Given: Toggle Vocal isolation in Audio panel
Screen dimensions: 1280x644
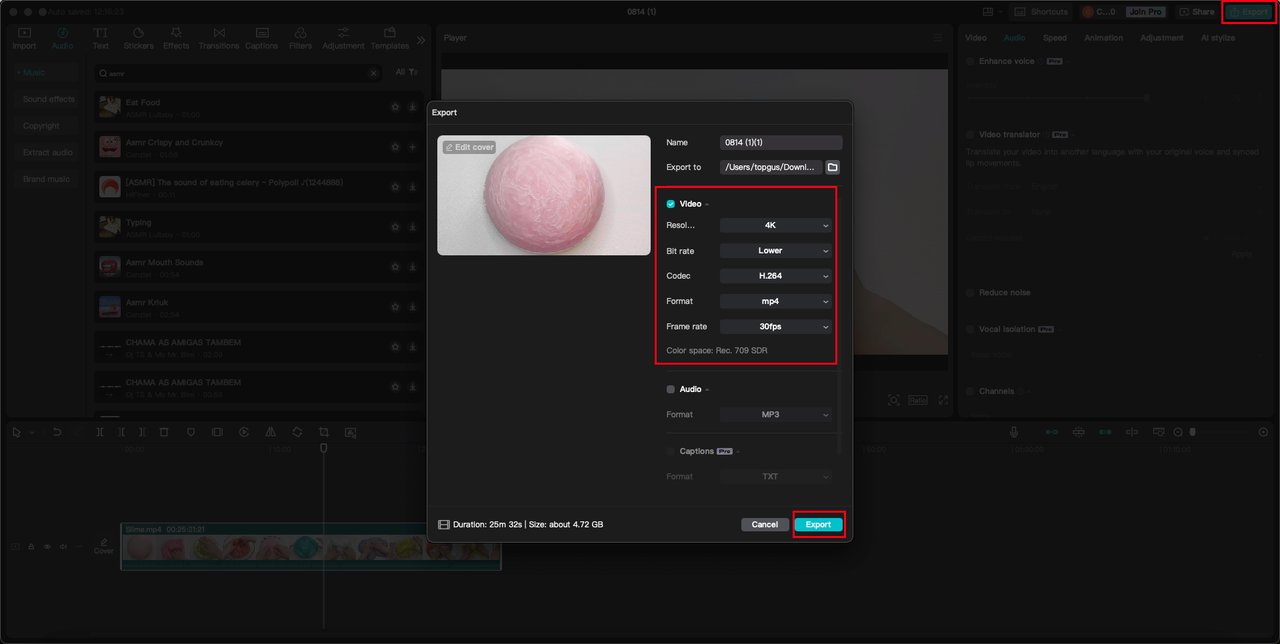Looking at the screenshot, I should tap(970, 329).
